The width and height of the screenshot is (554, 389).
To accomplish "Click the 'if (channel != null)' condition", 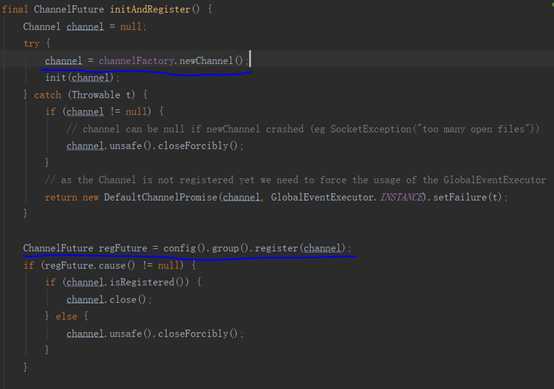I will click(98, 112).
